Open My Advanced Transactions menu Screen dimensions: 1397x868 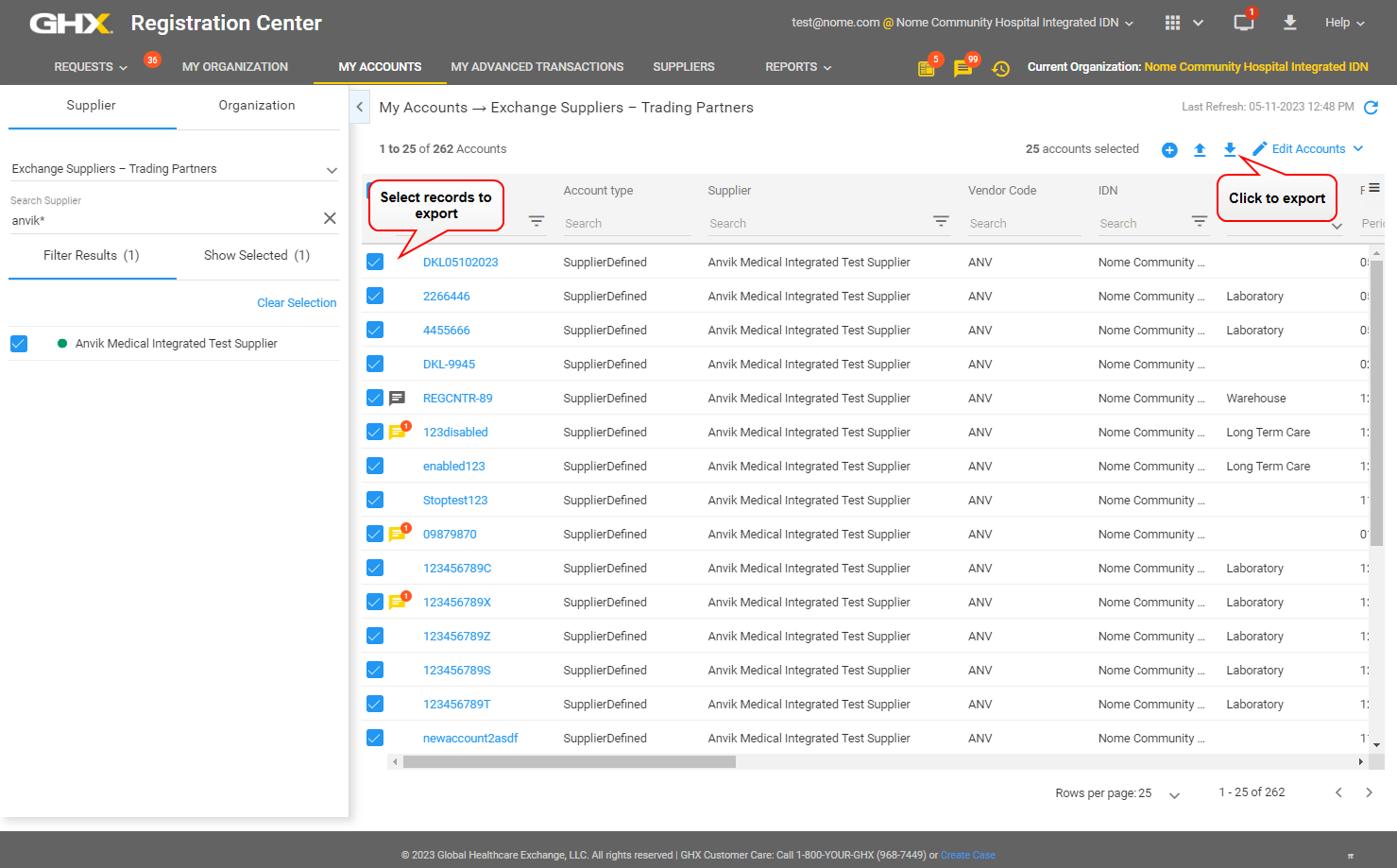[x=537, y=67]
